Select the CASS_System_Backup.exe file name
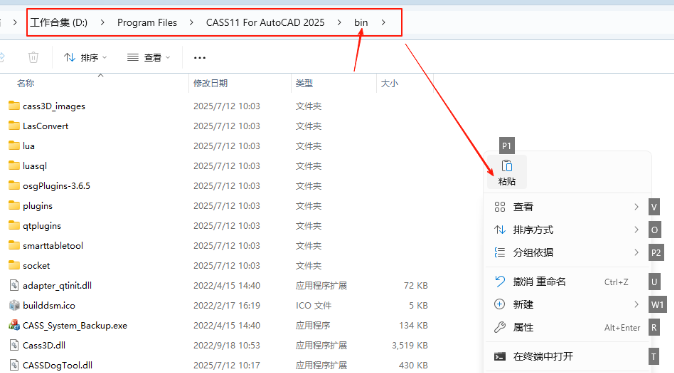This screenshot has width=674, height=373. [x=75, y=326]
